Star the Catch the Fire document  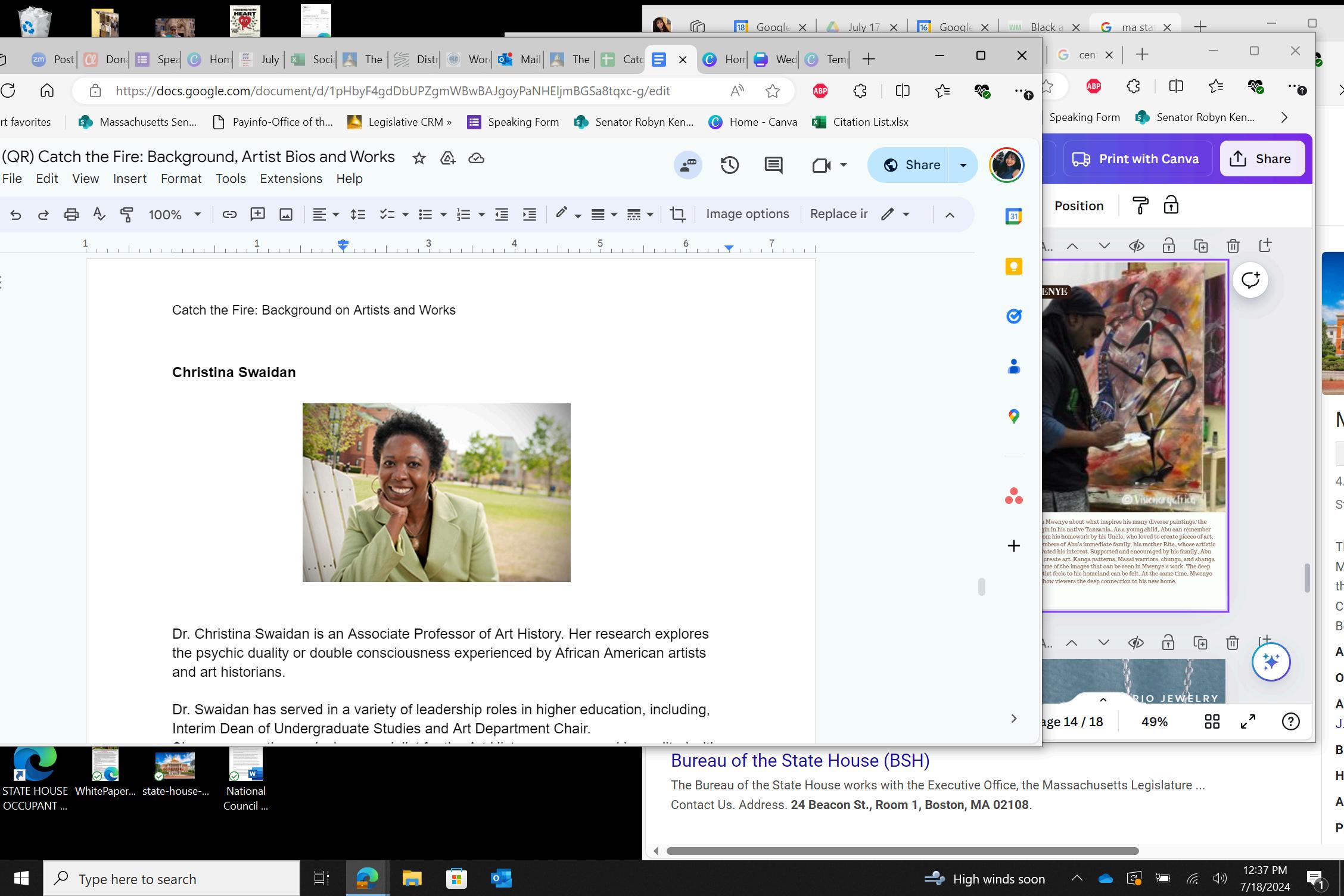(x=419, y=158)
